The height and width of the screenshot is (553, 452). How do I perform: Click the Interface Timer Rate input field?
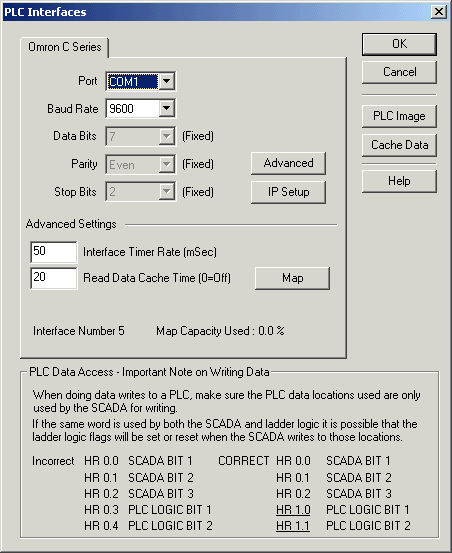point(54,252)
